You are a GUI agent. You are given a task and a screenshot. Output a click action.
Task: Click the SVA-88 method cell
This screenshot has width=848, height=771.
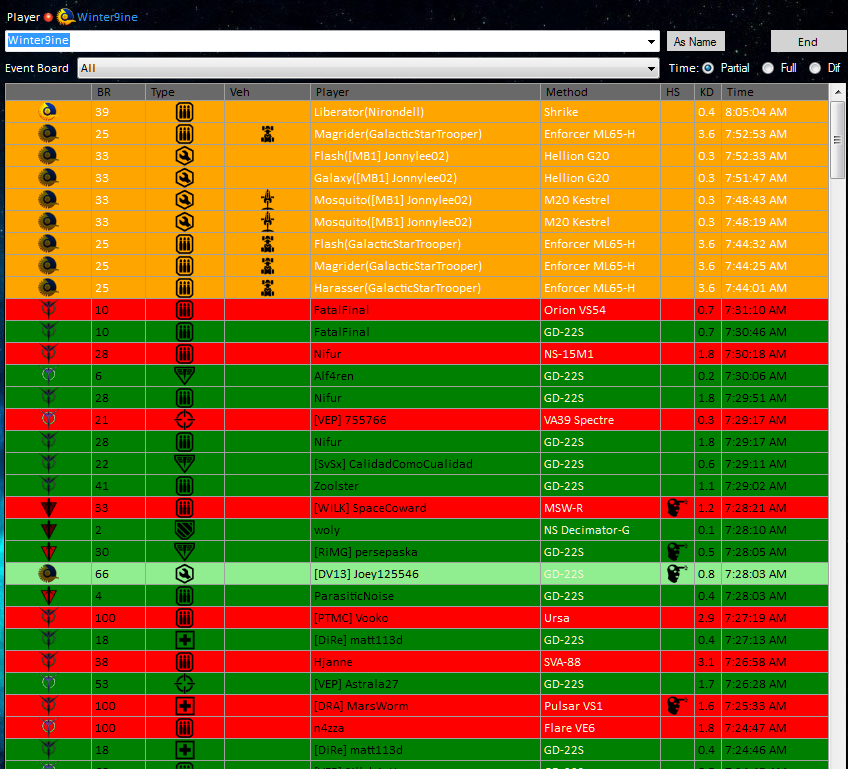(600, 662)
